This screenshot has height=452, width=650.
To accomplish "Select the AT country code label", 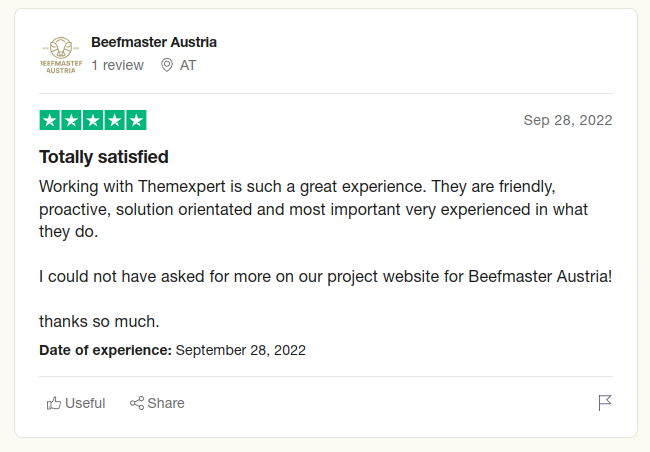I will [x=188, y=65].
